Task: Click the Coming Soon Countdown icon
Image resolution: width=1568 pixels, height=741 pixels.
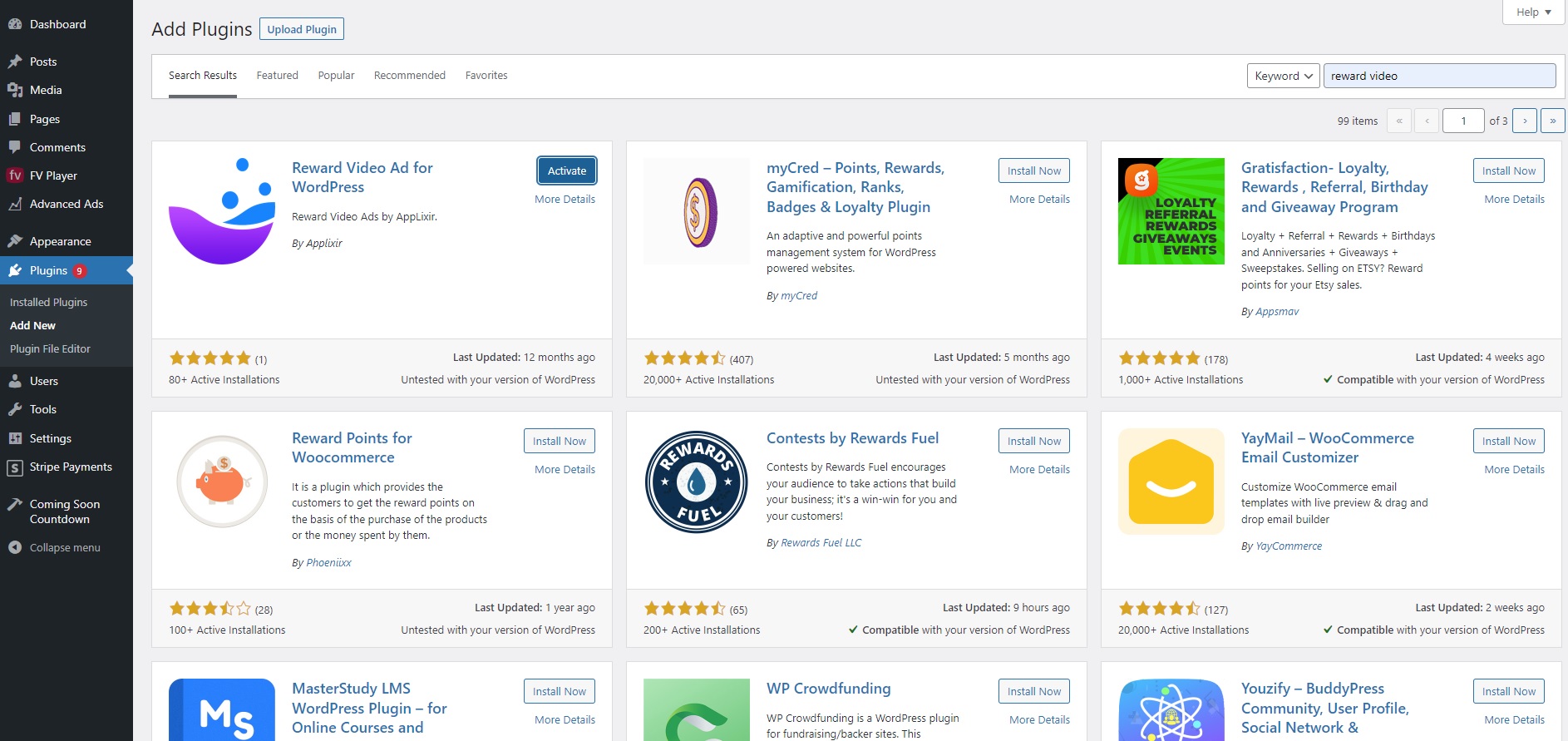Action: coord(15,504)
